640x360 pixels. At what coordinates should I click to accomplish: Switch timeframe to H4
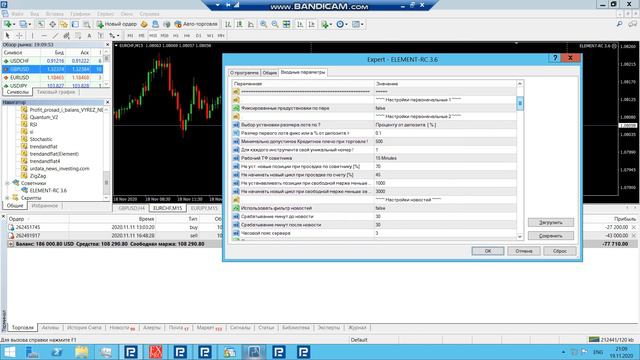pyautogui.click(x=187, y=36)
